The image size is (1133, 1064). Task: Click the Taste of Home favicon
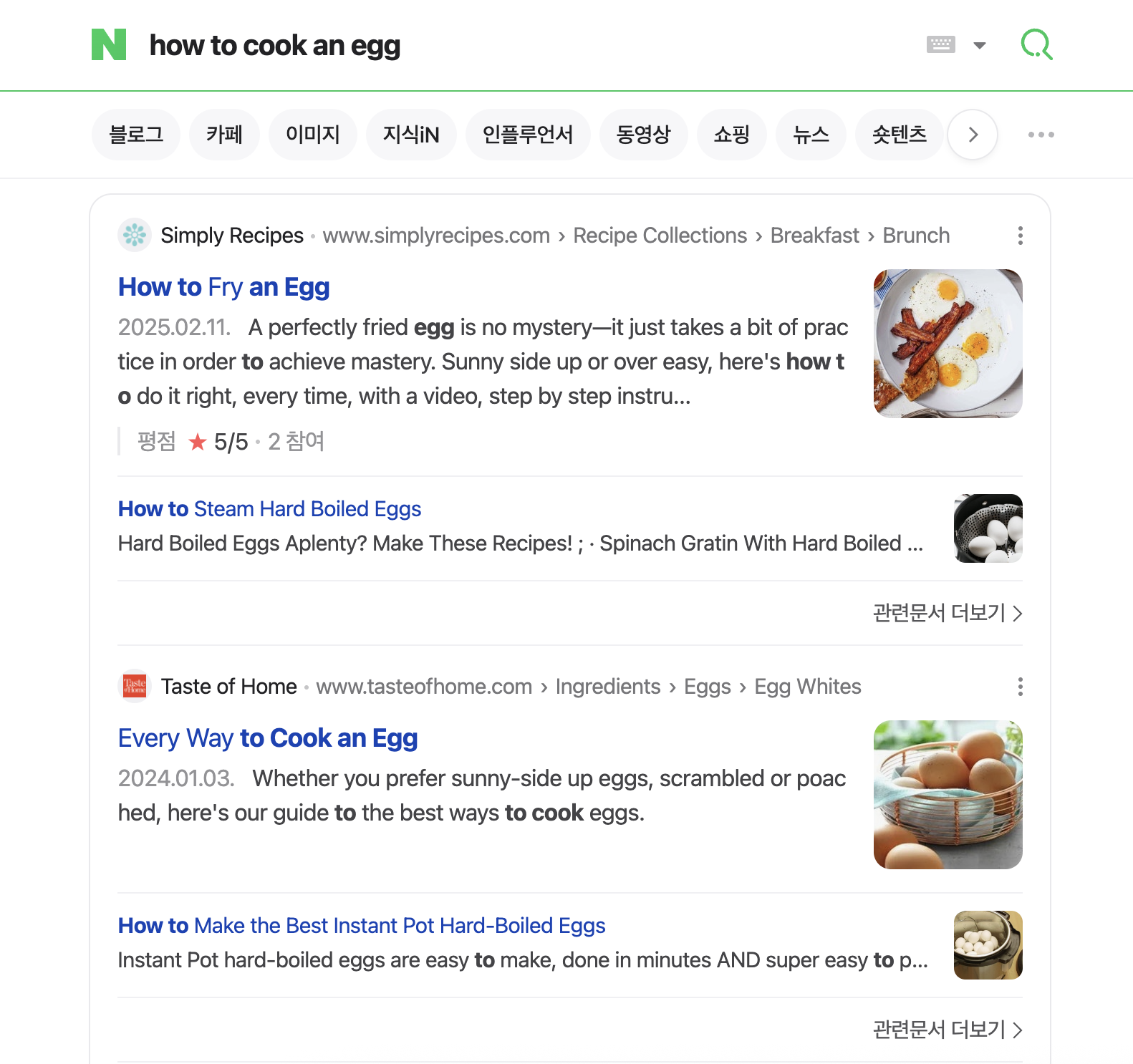(136, 686)
